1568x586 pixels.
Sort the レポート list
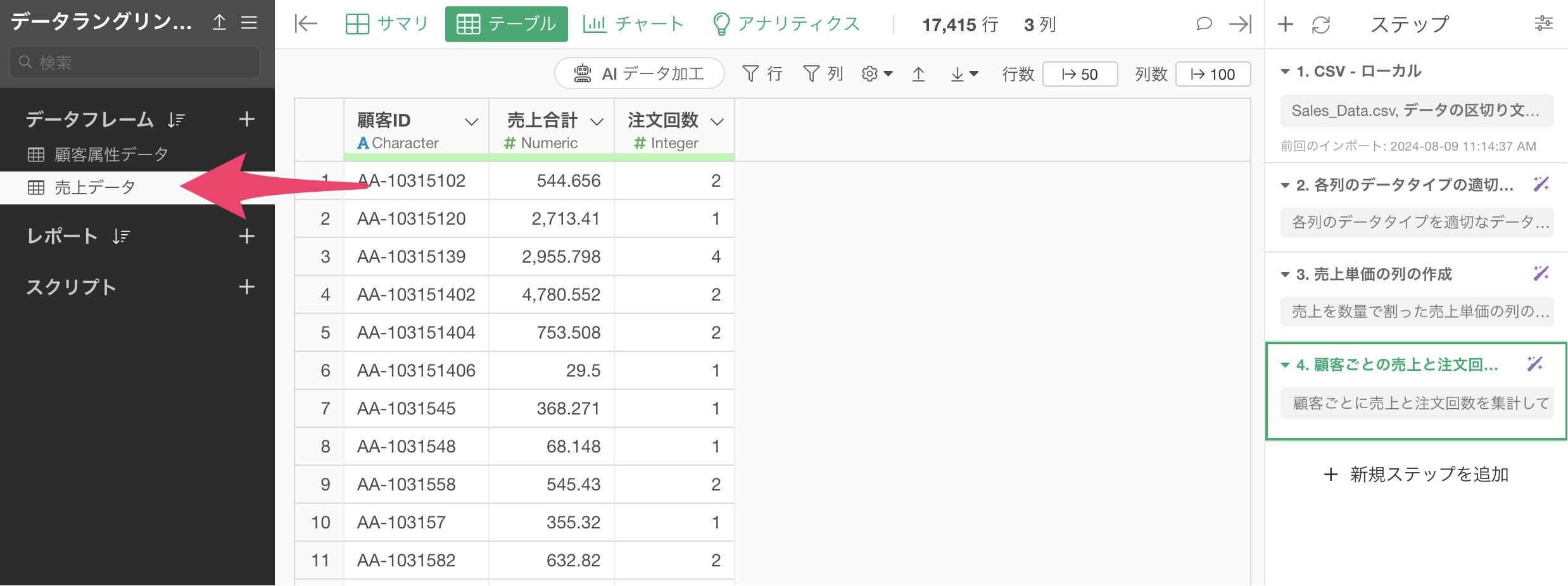(x=121, y=236)
